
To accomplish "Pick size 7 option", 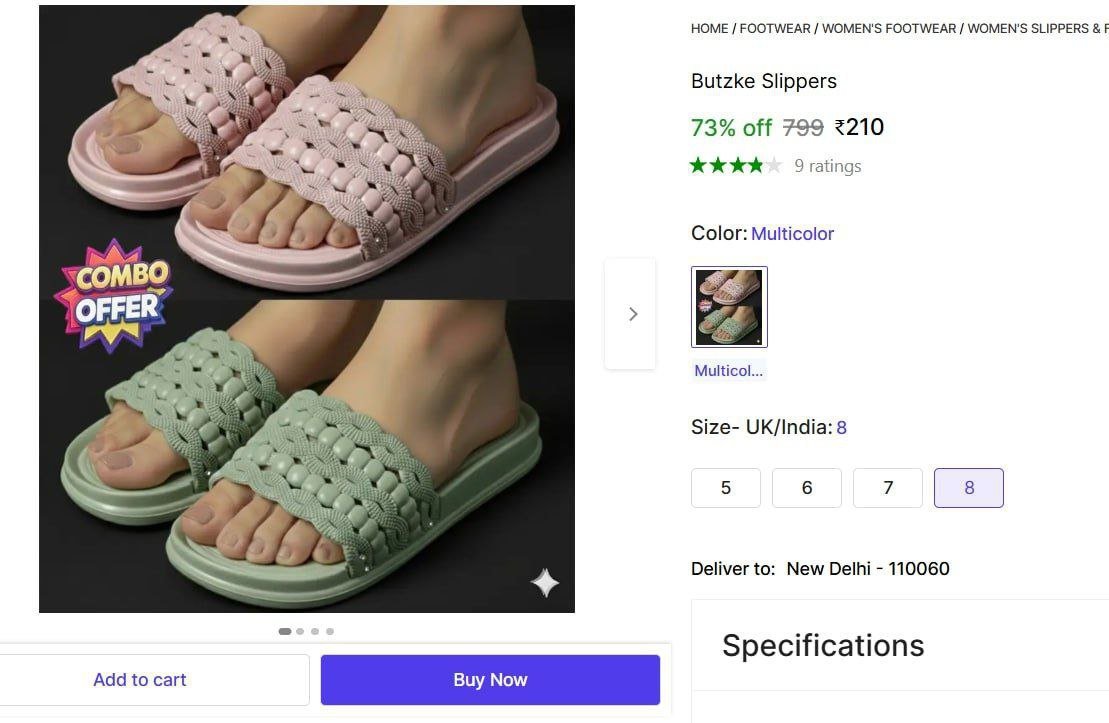I will coord(888,488).
